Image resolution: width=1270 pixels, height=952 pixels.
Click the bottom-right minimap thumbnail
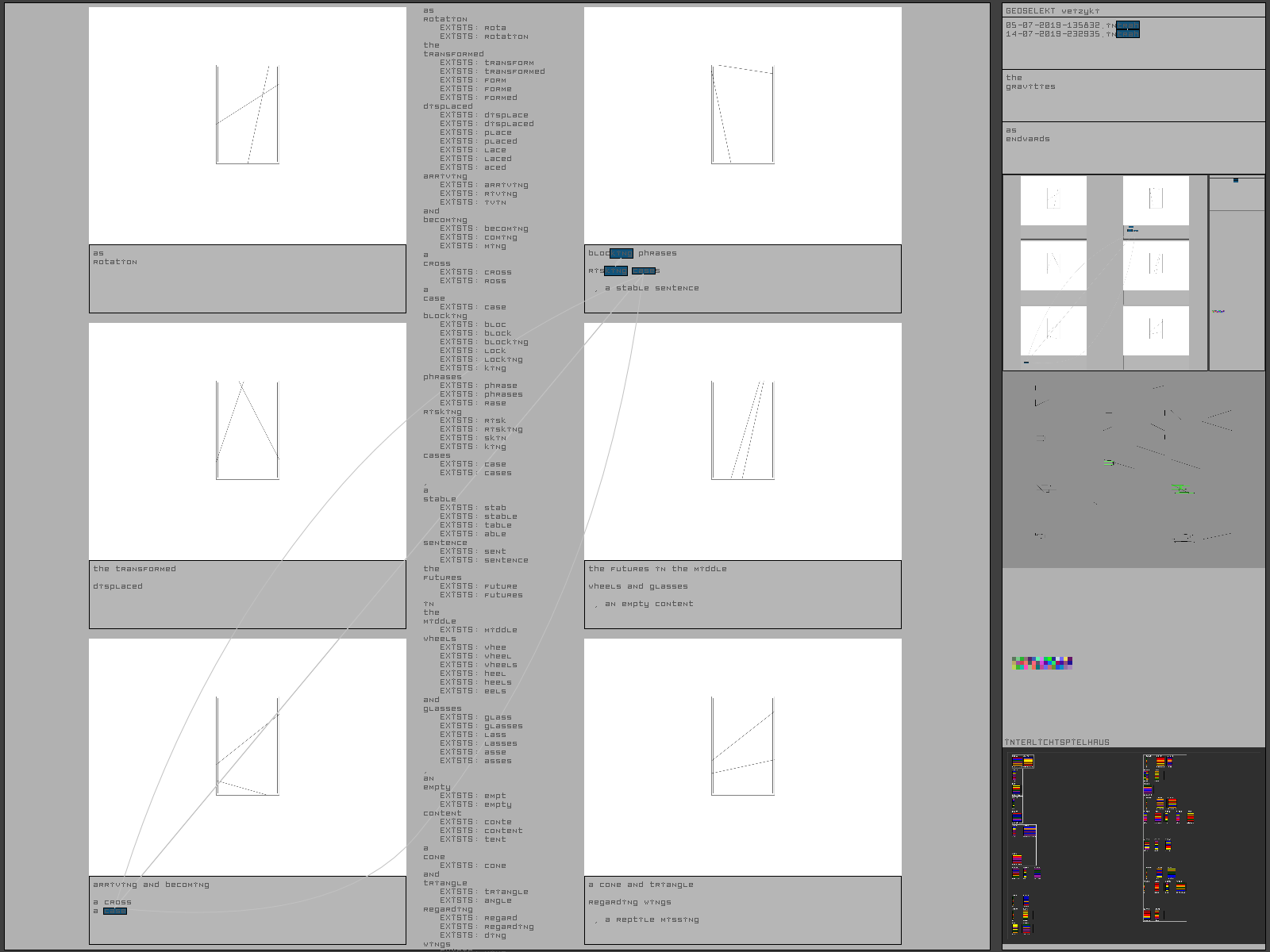click(x=1156, y=331)
